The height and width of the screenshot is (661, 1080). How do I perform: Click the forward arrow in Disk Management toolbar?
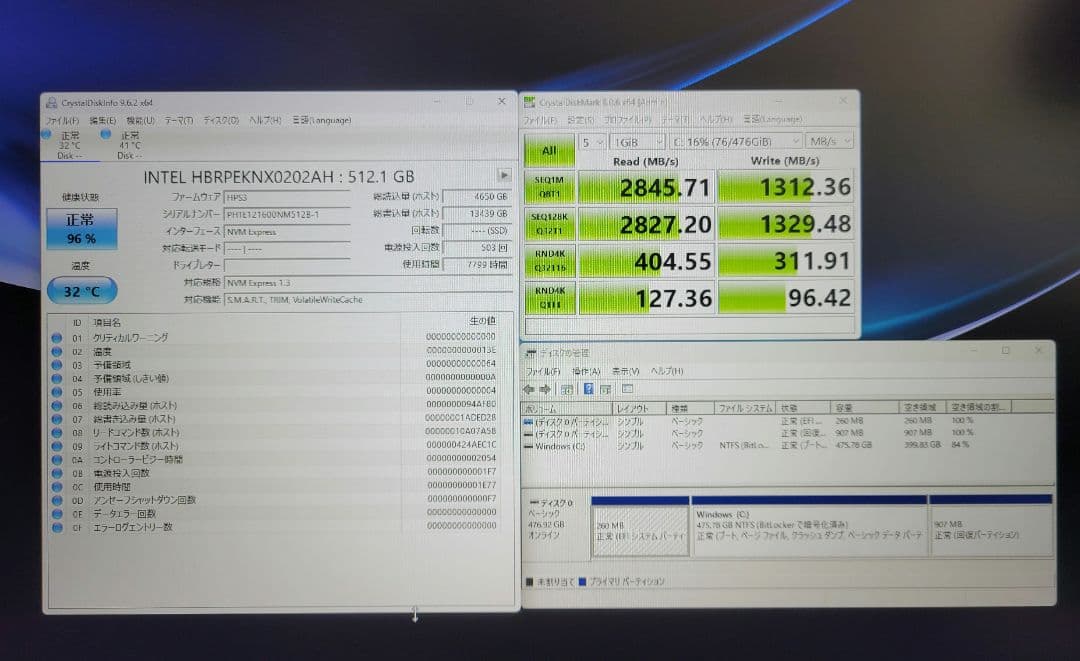(545, 388)
